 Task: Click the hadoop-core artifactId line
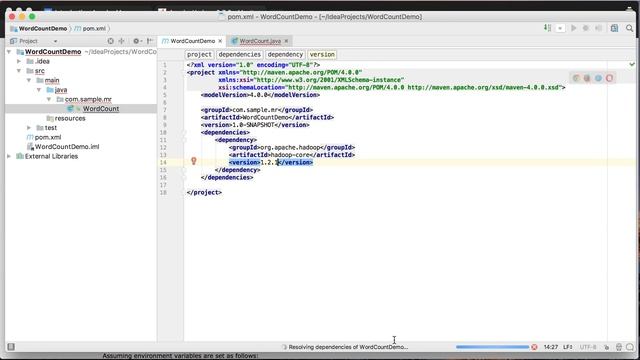click(x=292, y=155)
